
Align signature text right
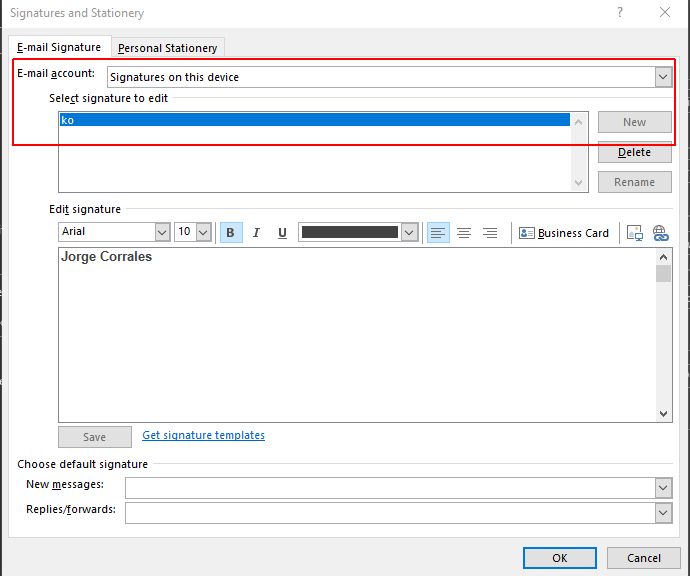click(490, 233)
